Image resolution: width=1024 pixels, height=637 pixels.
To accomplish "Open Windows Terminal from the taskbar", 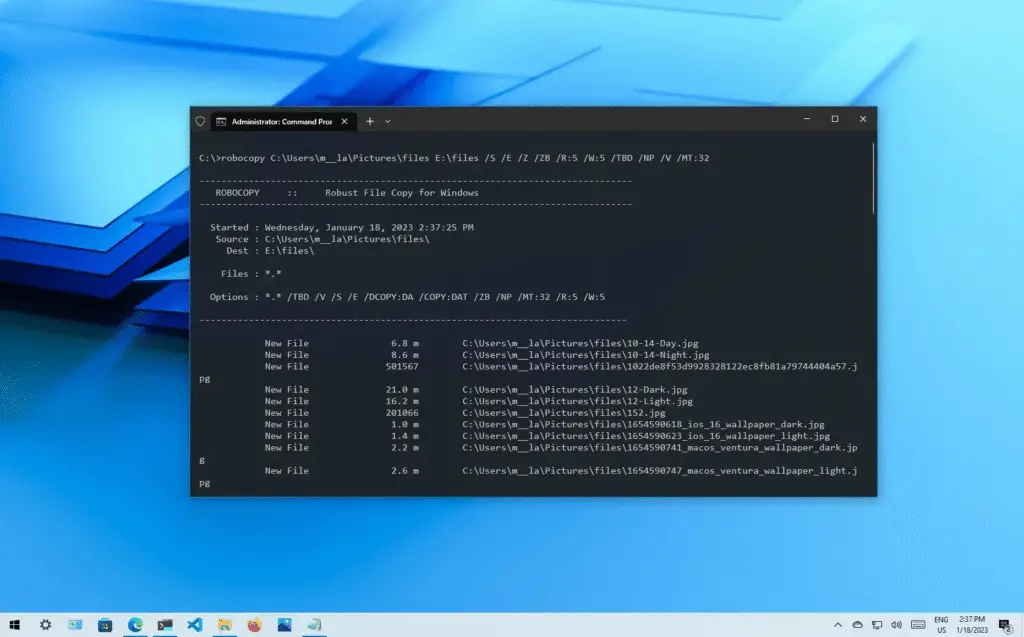I will click(x=163, y=625).
